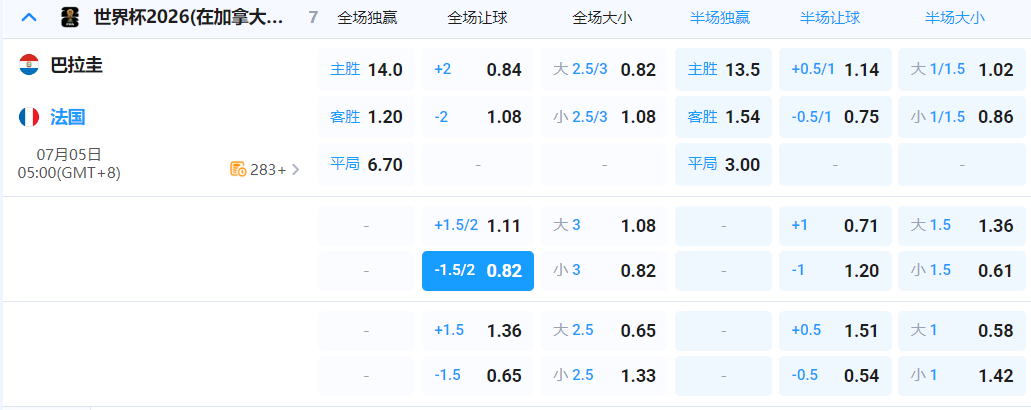1031x410 pixels.
Task: Select 法国 team name
Action: [x=68, y=117]
